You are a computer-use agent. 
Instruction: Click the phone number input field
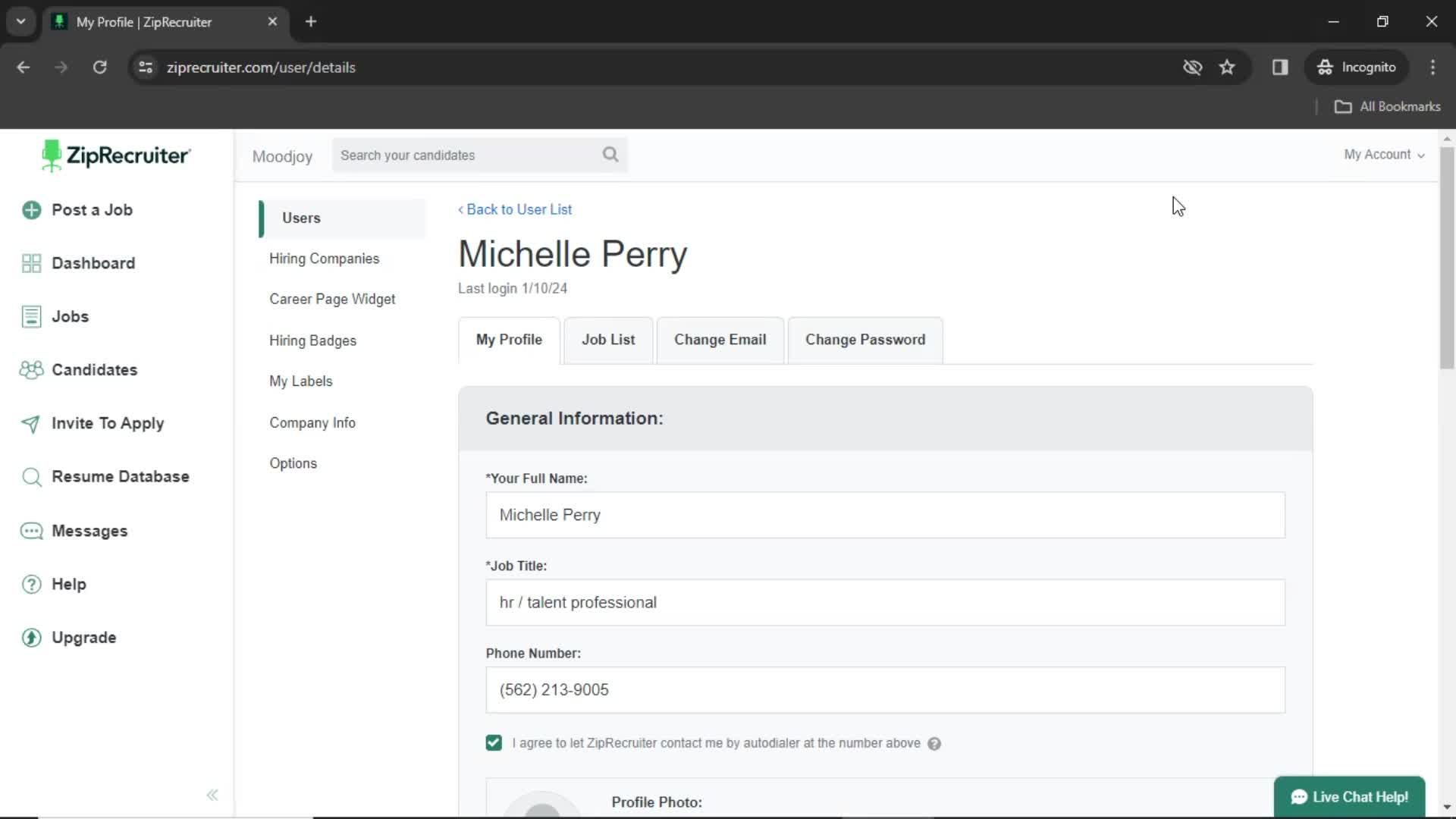coord(885,689)
